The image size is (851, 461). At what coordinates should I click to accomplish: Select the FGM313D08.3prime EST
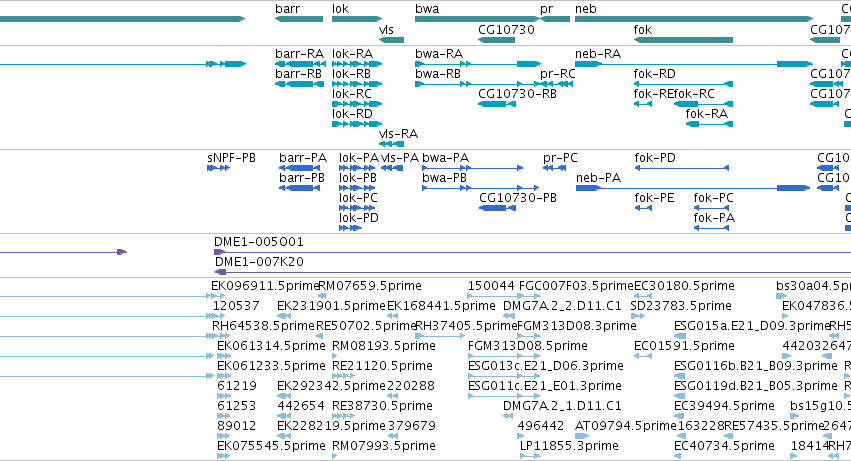point(529,337)
